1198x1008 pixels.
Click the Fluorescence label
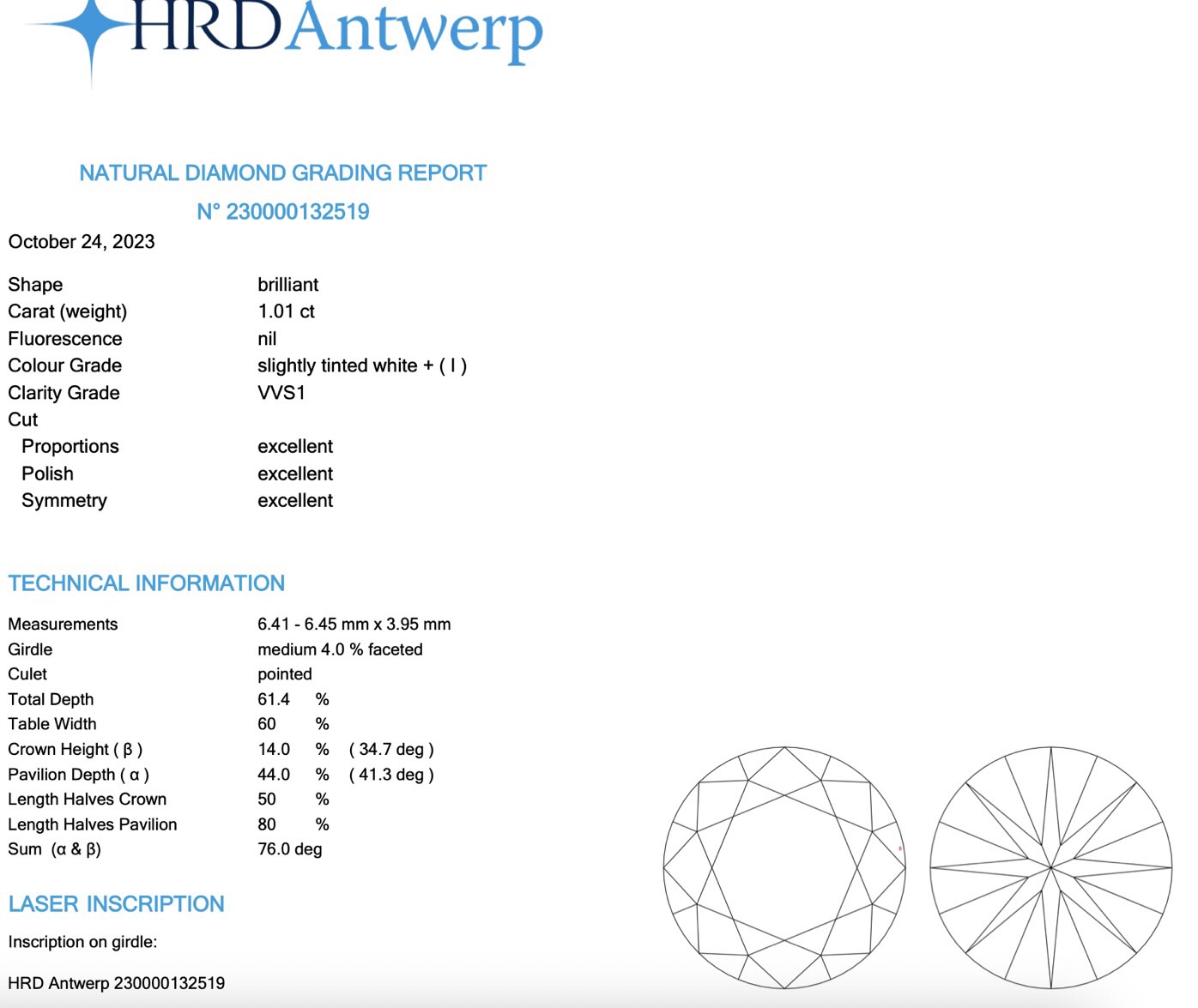pyautogui.click(x=65, y=339)
